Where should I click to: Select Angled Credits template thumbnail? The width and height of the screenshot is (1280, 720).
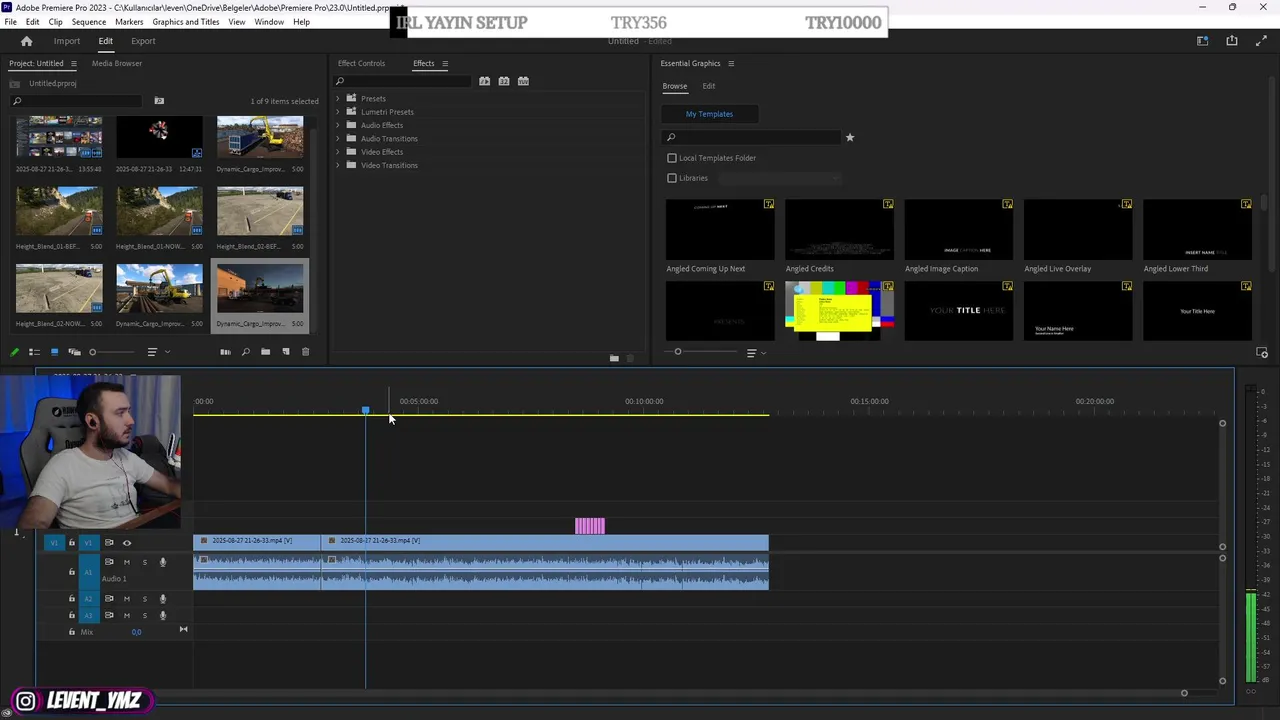pyautogui.click(x=839, y=229)
